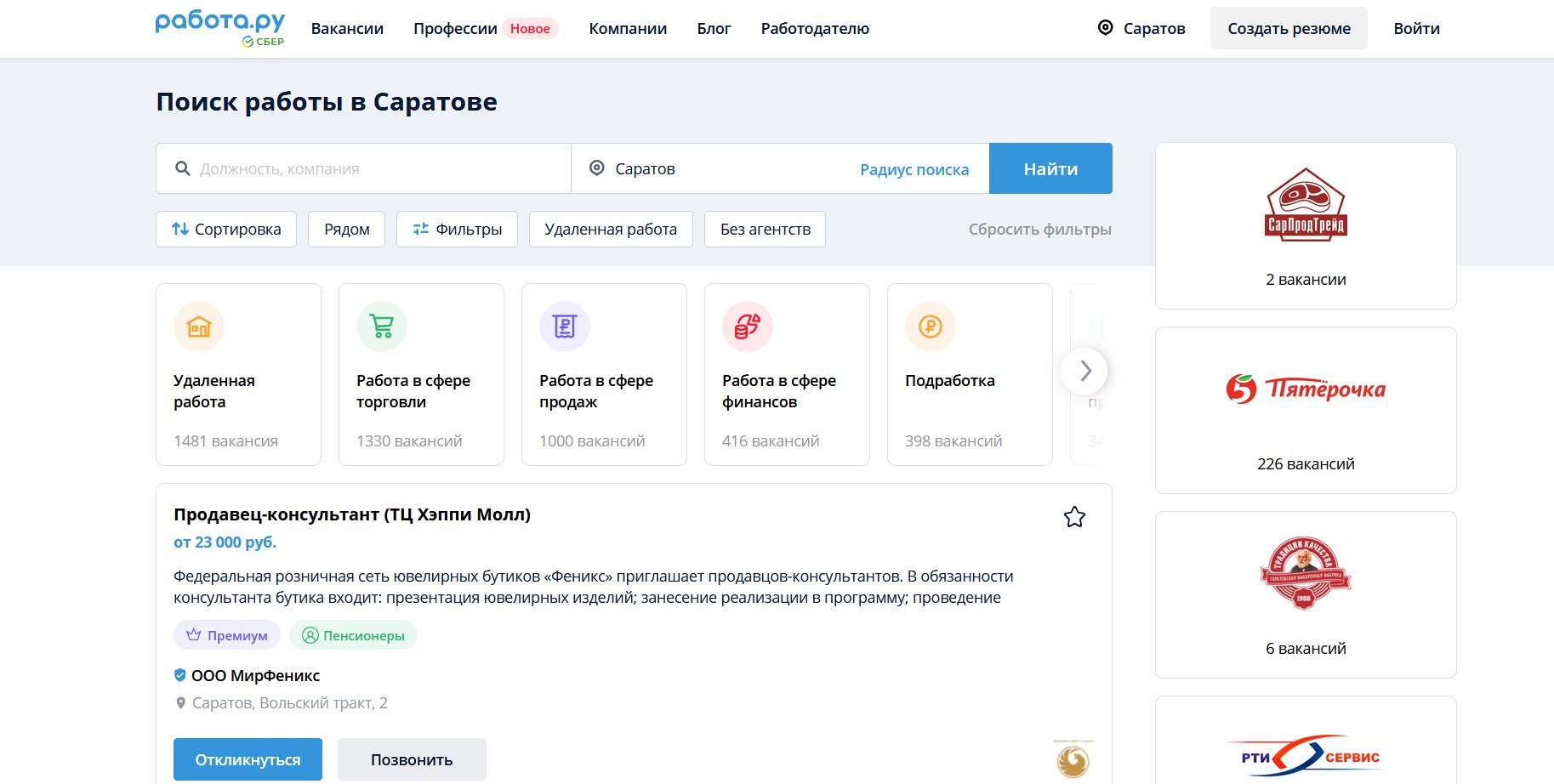Open the Работа в сфере финансов category
Viewport: 1554px width, 784px height.
(x=779, y=391)
